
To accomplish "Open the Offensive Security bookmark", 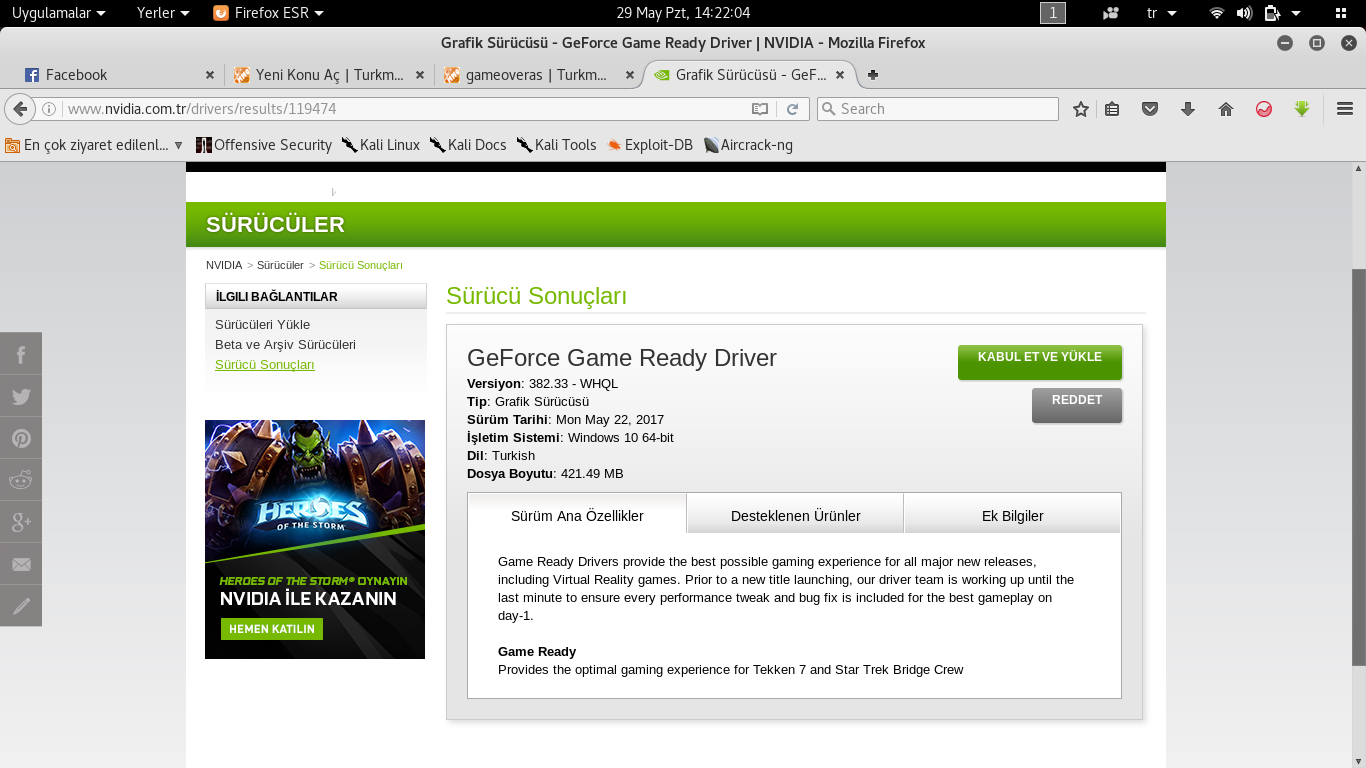I will click(x=264, y=145).
